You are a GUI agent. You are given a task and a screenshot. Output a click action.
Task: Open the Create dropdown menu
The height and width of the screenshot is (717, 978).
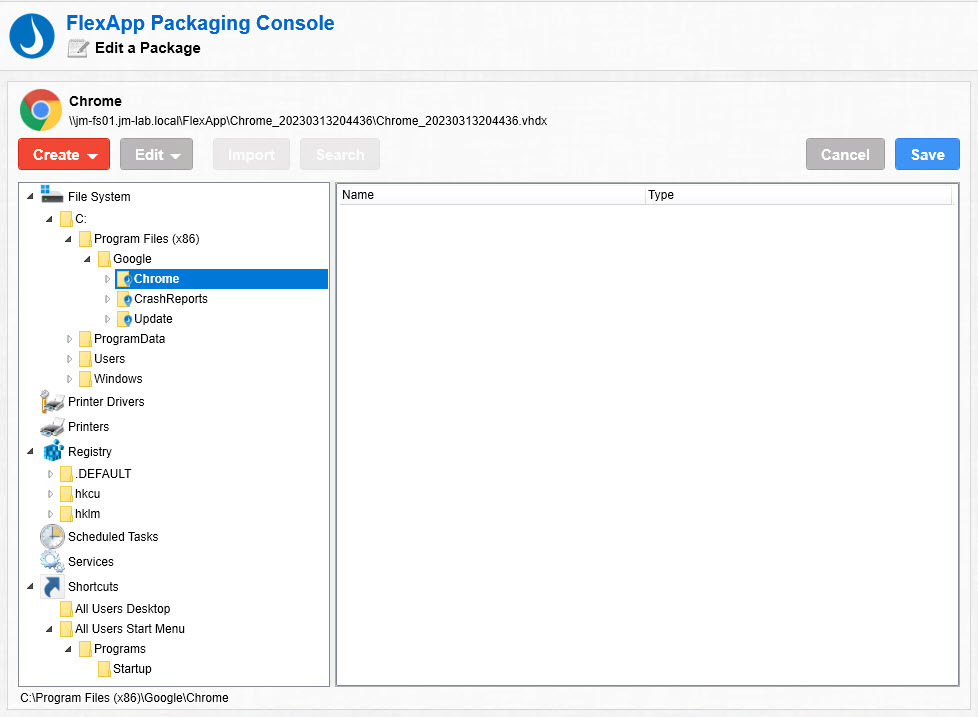[x=64, y=155]
